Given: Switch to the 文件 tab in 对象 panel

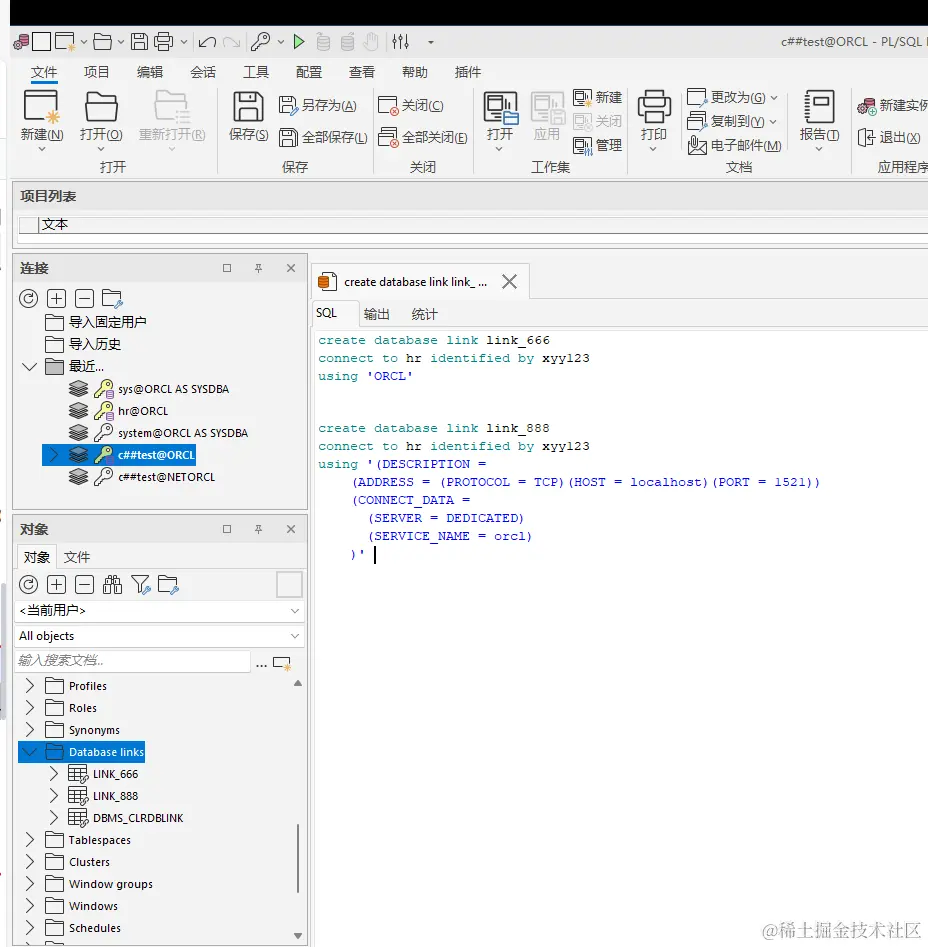Looking at the screenshot, I should (x=77, y=557).
